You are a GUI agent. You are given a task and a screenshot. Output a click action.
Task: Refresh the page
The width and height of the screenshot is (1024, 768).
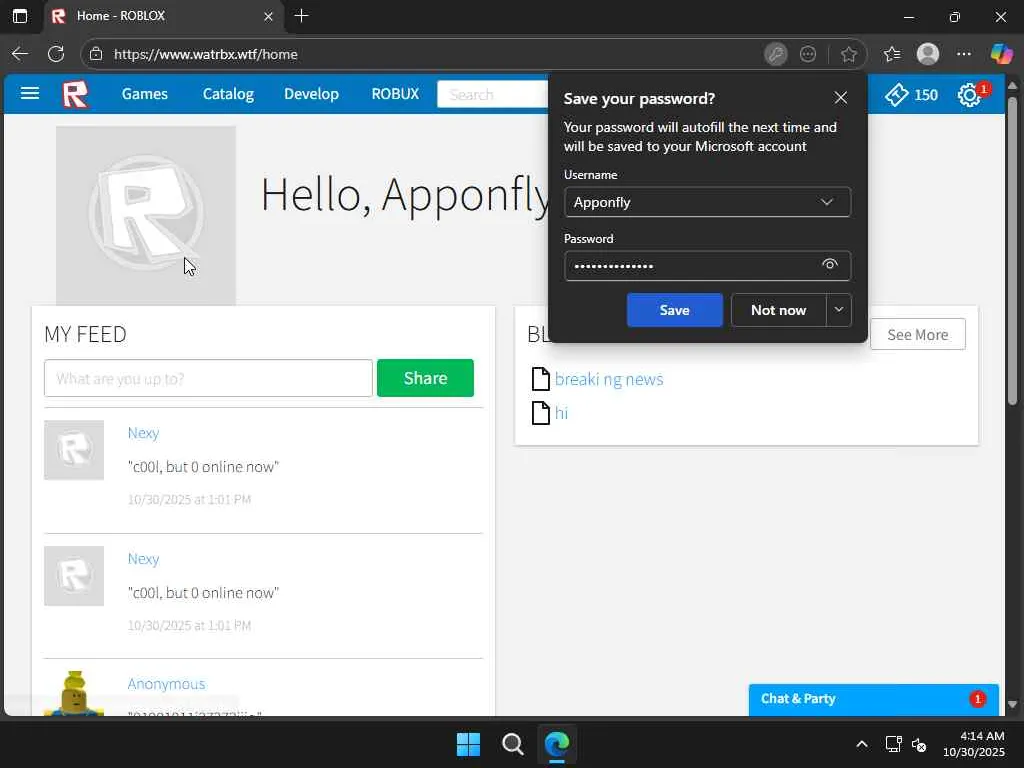[x=56, y=54]
